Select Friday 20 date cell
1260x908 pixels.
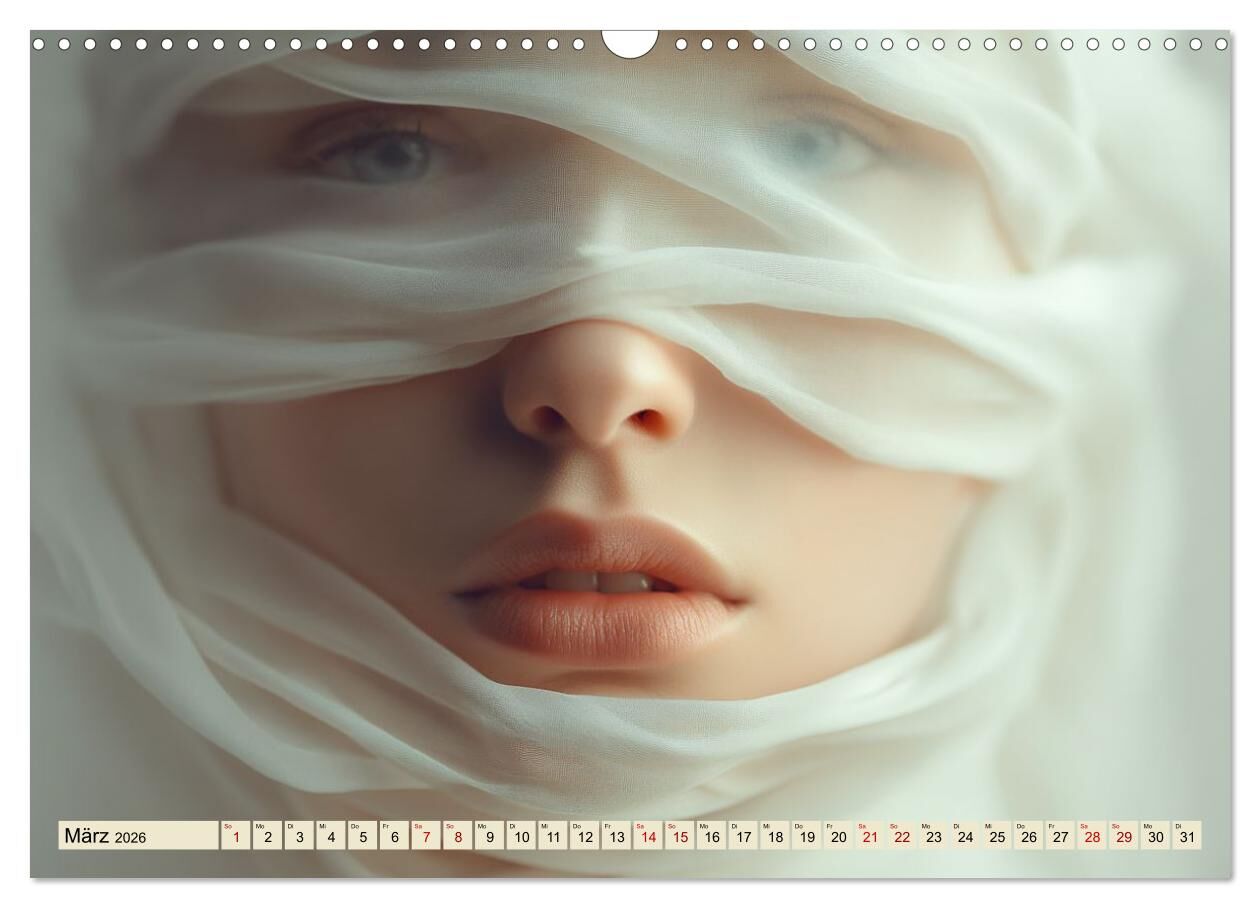click(x=838, y=836)
